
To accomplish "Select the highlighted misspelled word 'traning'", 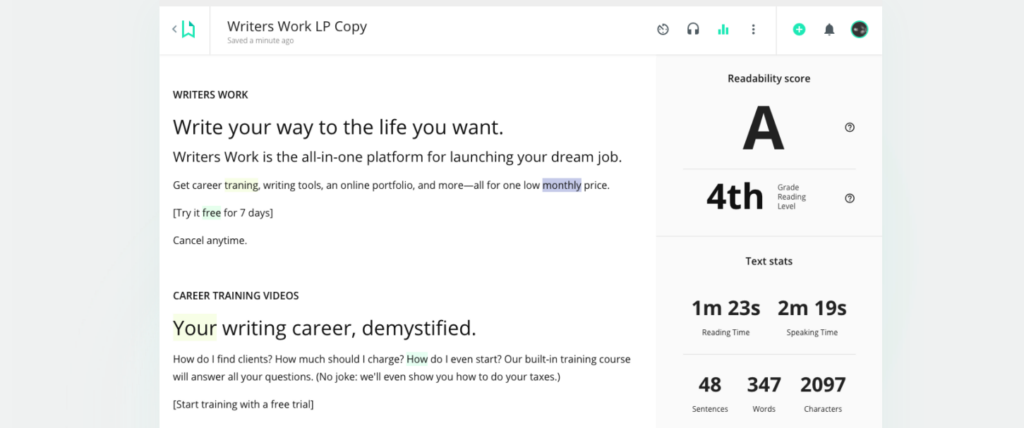I will (242, 185).
